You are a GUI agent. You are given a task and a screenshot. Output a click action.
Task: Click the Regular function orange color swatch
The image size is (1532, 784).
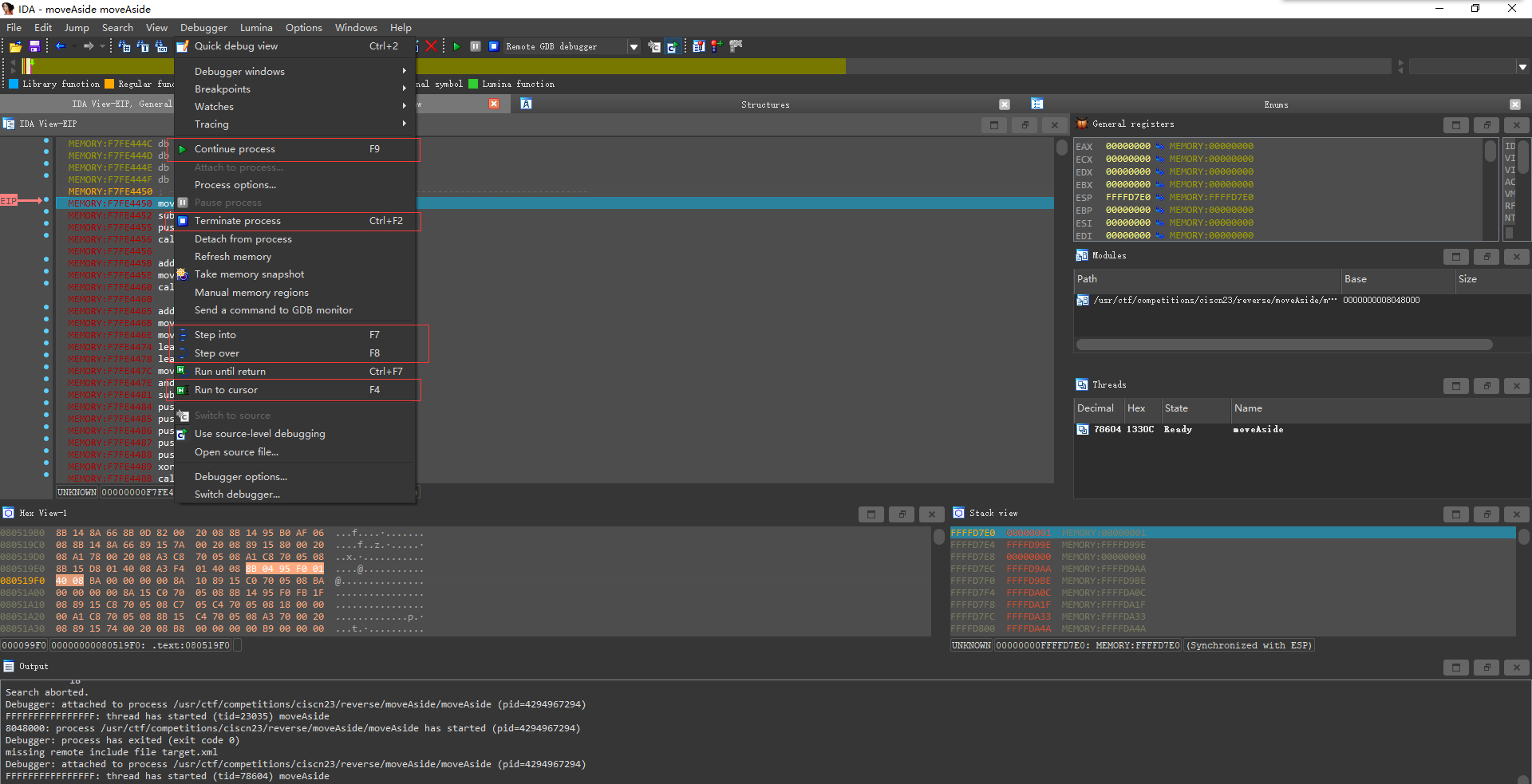click(109, 84)
